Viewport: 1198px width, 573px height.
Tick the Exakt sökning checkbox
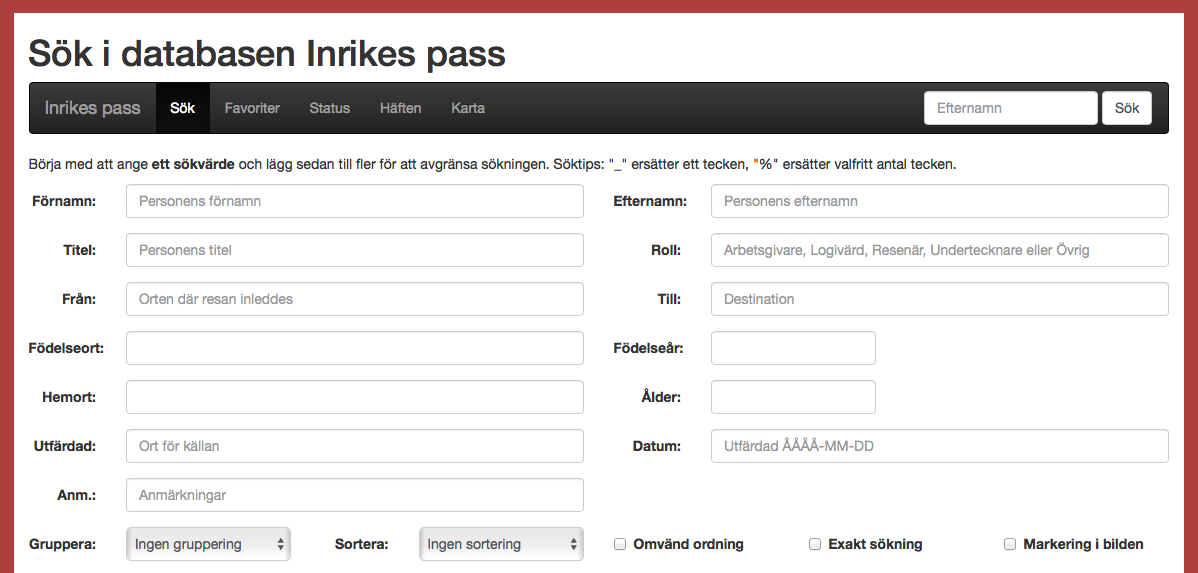[x=815, y=544]
